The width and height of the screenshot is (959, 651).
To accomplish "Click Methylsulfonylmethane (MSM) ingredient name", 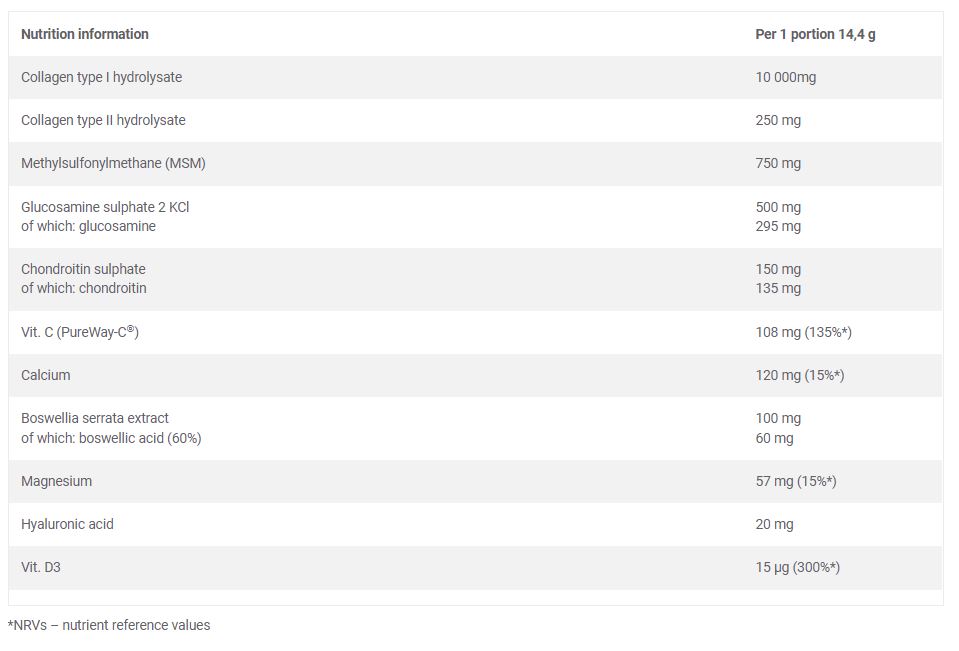I will 113,163.
